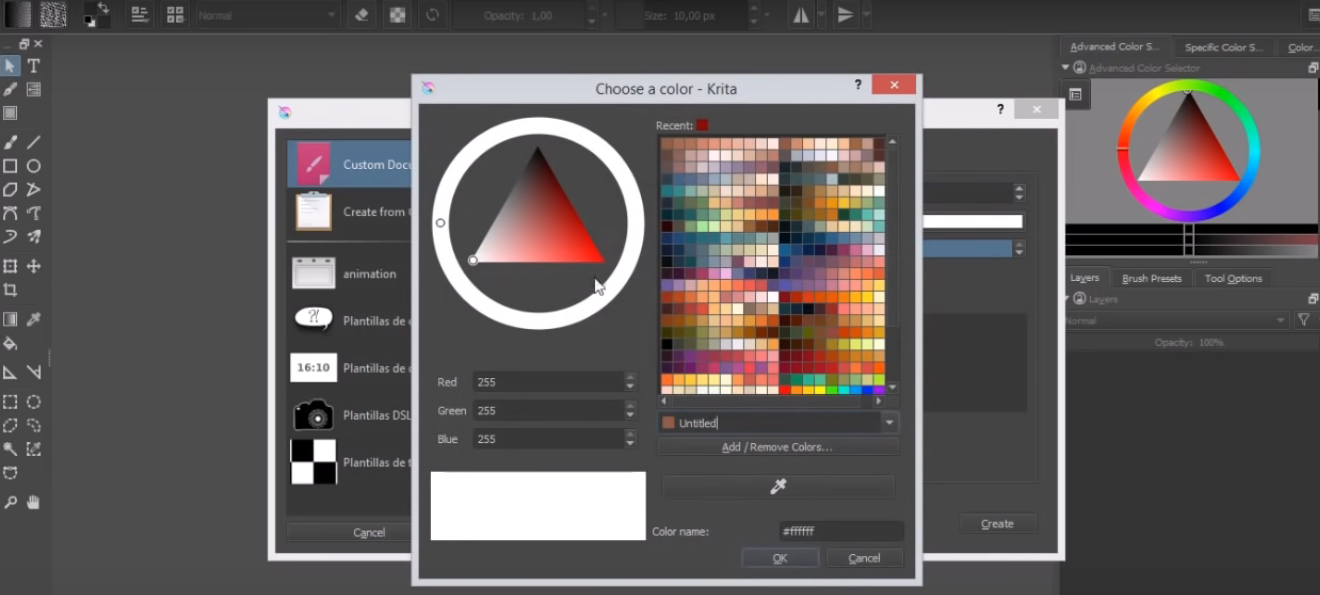Select the Transform tool

coord(10,266)
